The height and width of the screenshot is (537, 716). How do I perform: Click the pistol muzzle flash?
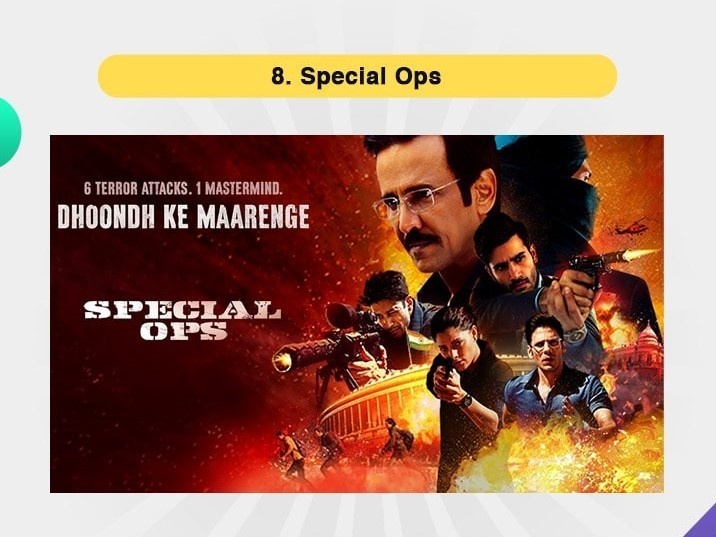click(639, 253)
